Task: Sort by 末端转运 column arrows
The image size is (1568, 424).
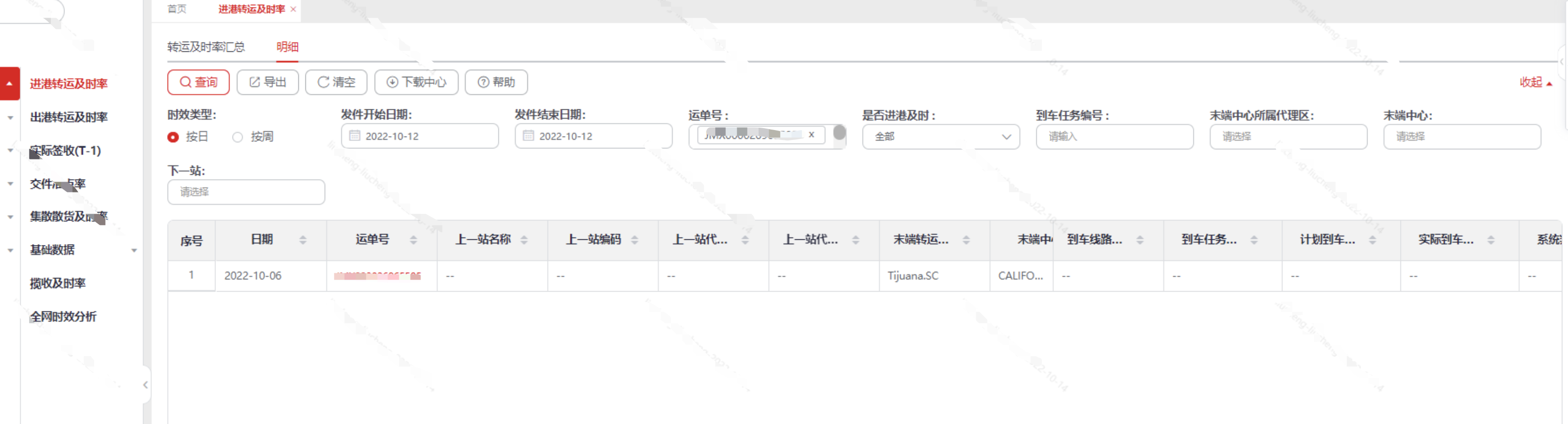Action: 966,240
